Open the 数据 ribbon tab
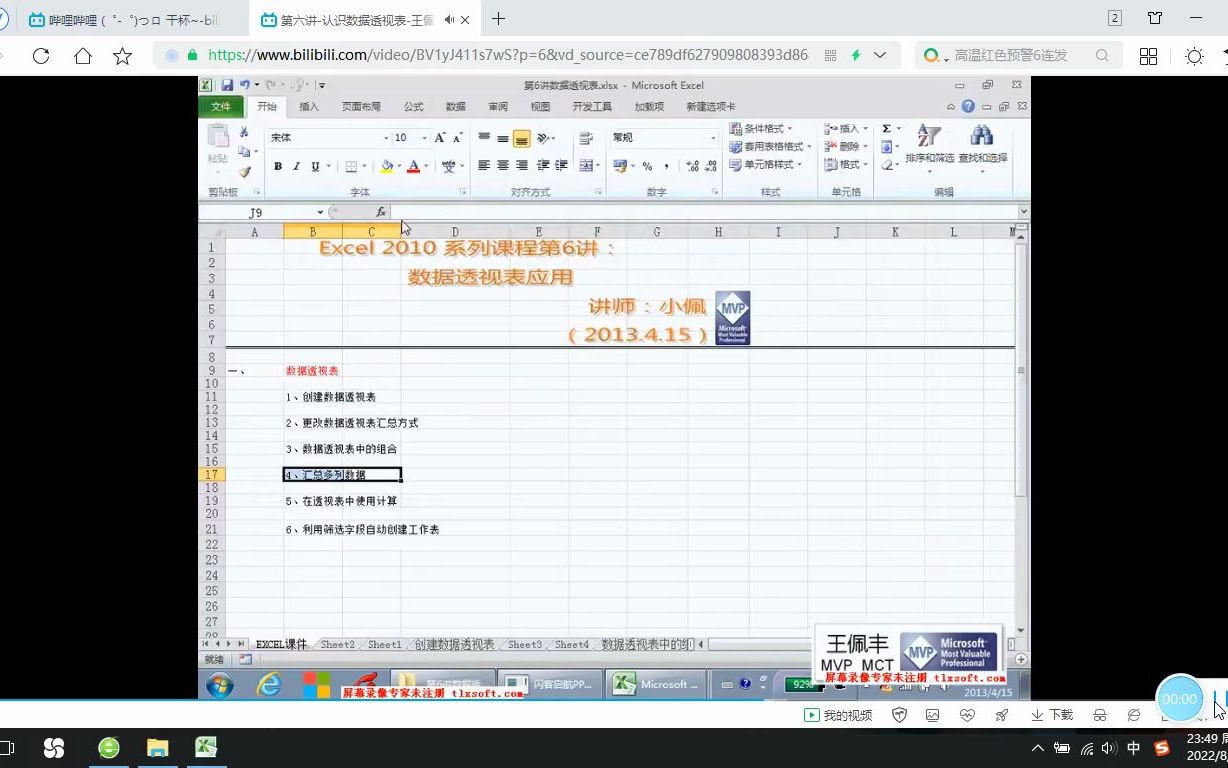This screenshot has width=1228, height=768. (x=455, y=106)
